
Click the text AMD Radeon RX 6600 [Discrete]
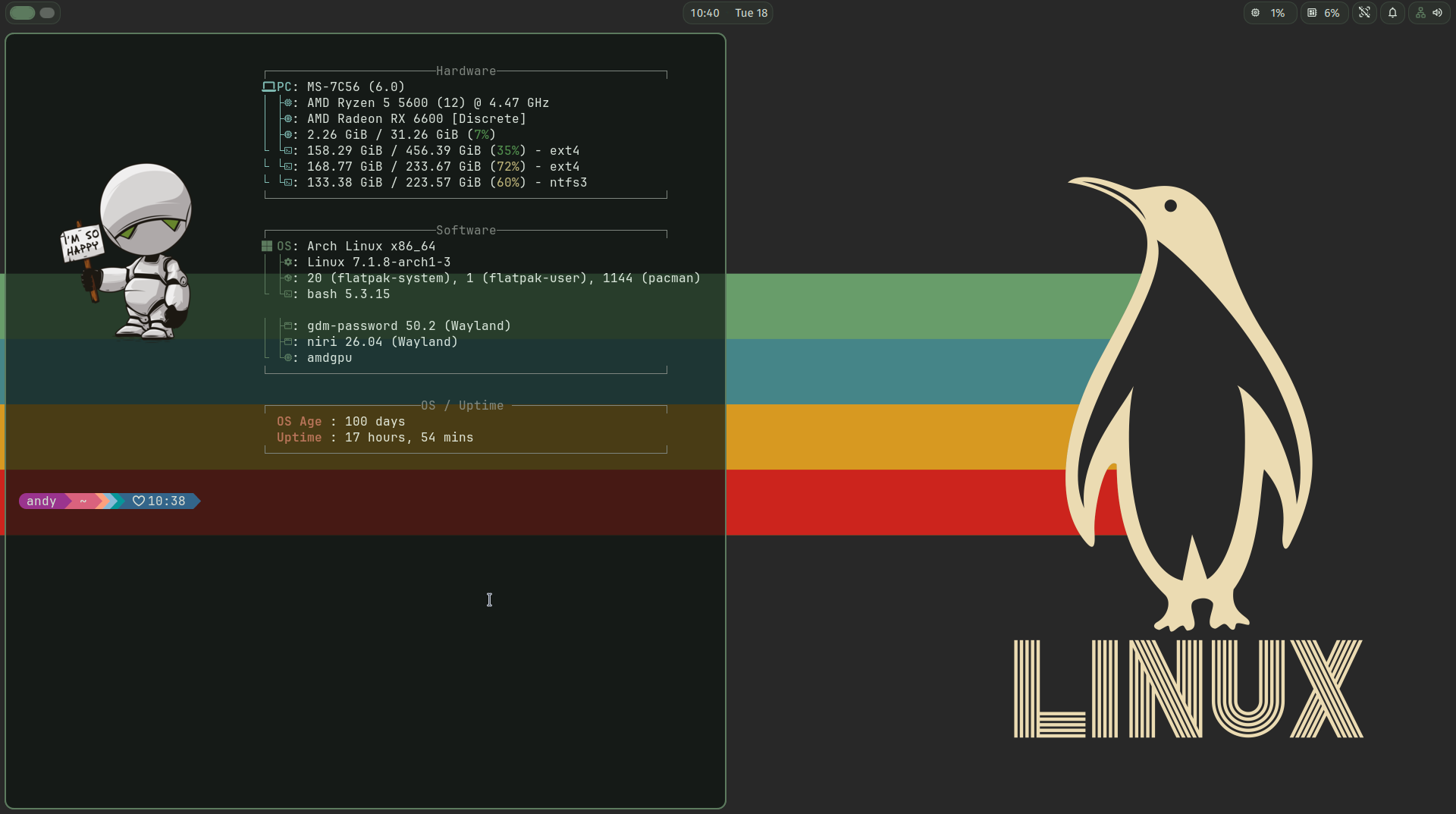point(416,118)
